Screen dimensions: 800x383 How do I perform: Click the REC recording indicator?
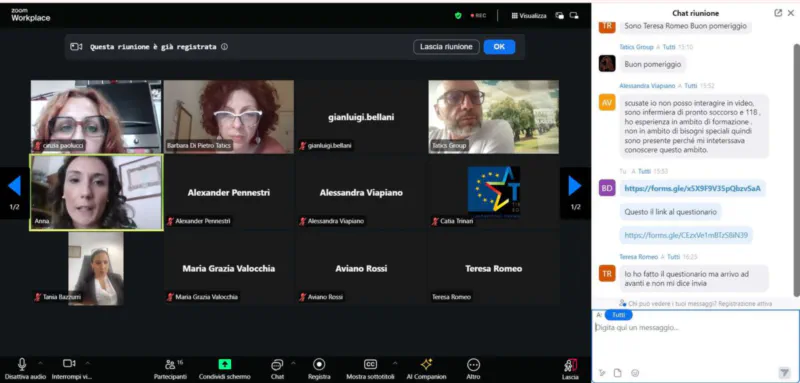(479, 16)
